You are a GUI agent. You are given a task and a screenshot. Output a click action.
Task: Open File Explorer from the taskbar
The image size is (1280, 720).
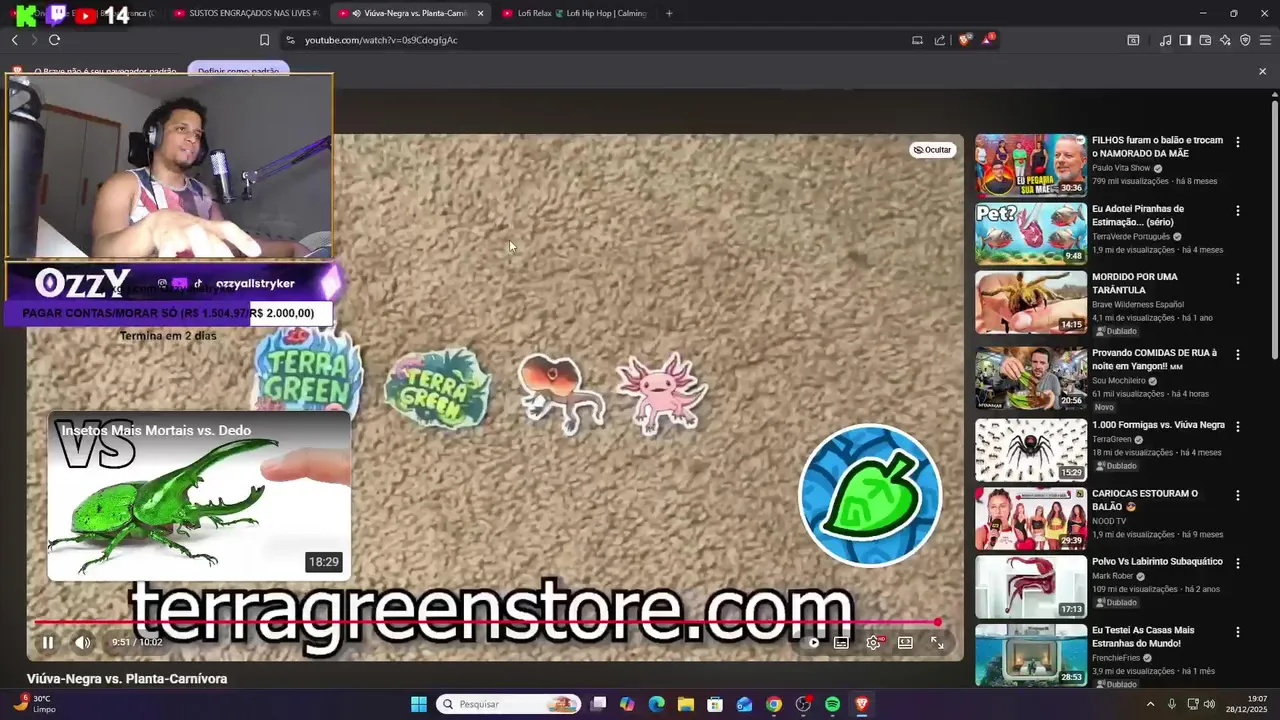[686, 704]
